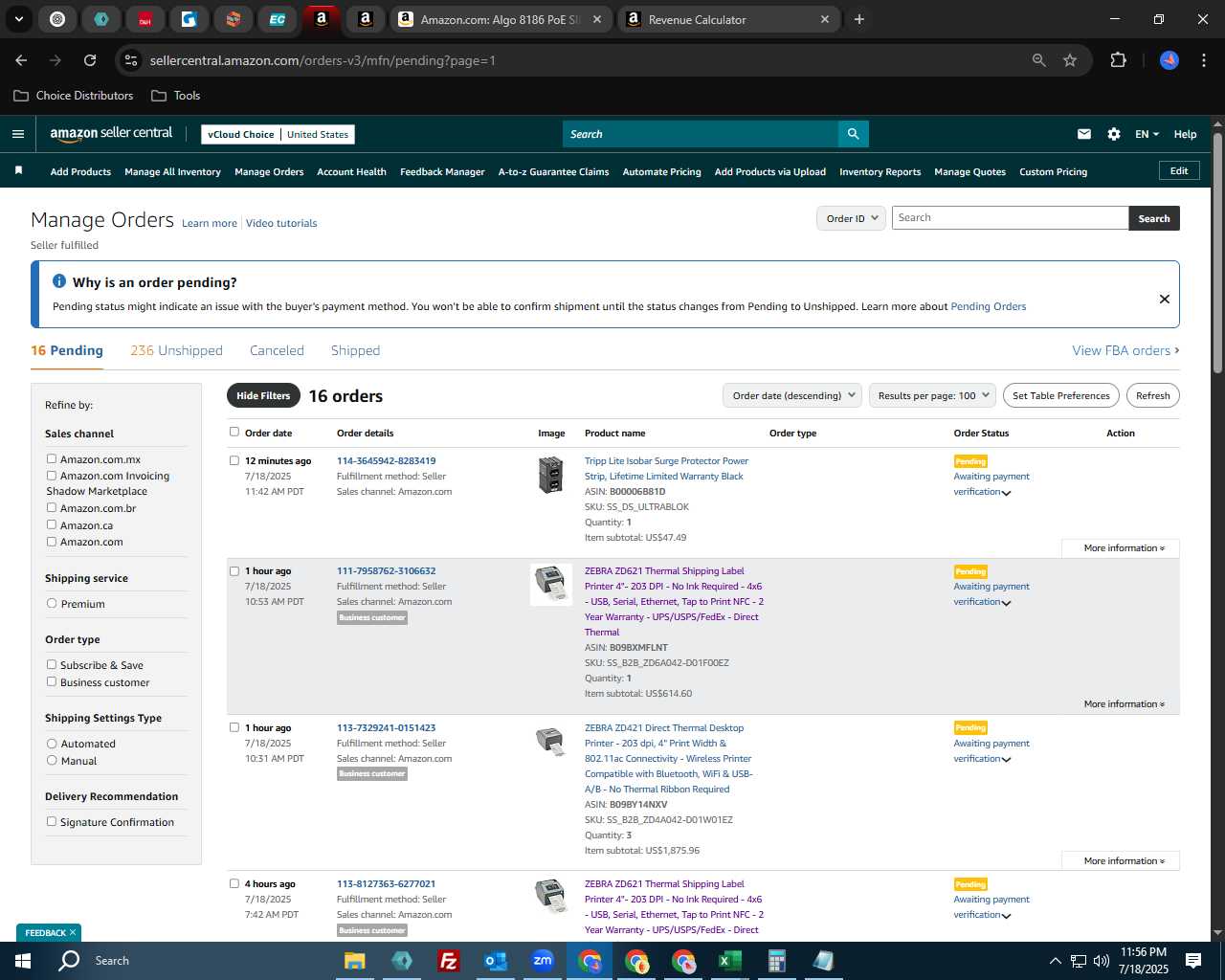Click Edit button in navigation bar
Image resolution: width=1225 pixels, height=980 pixels.
(1179, 170)
